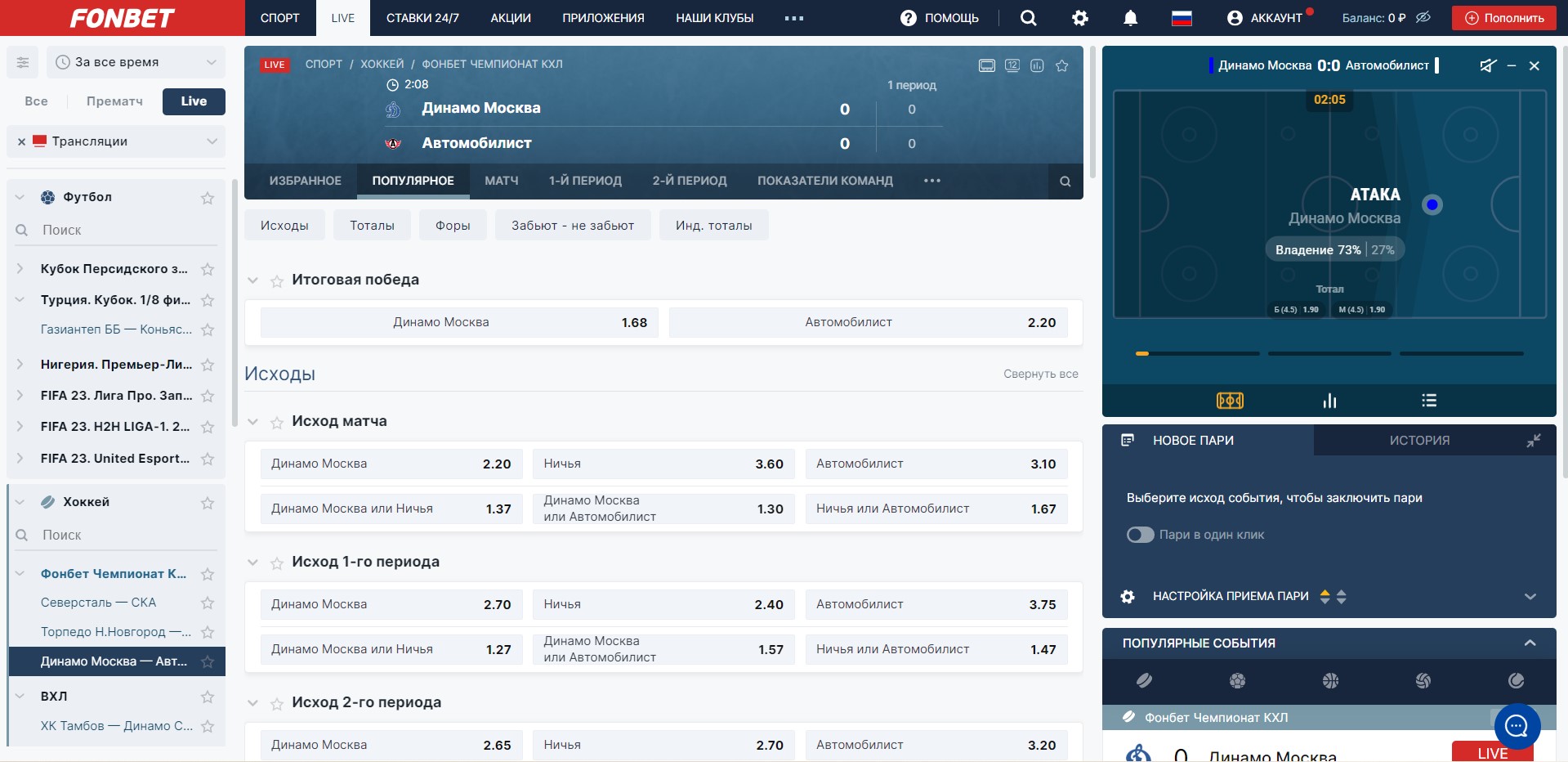Image resolution: width=1568 pixels, height=762 pixels.
Task: Star the 'Исход матча' market
Action: (x=277, y=423)
